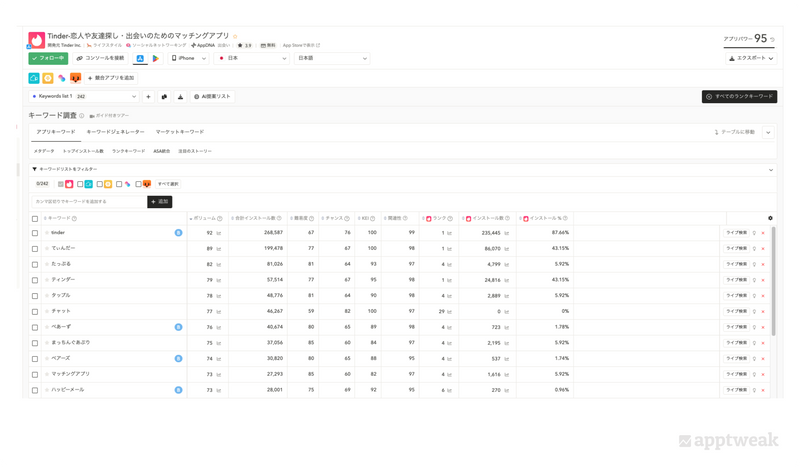Click the duplicate keyword list icon
Screen dimensions: 800x467
click(x=164, y=96)
